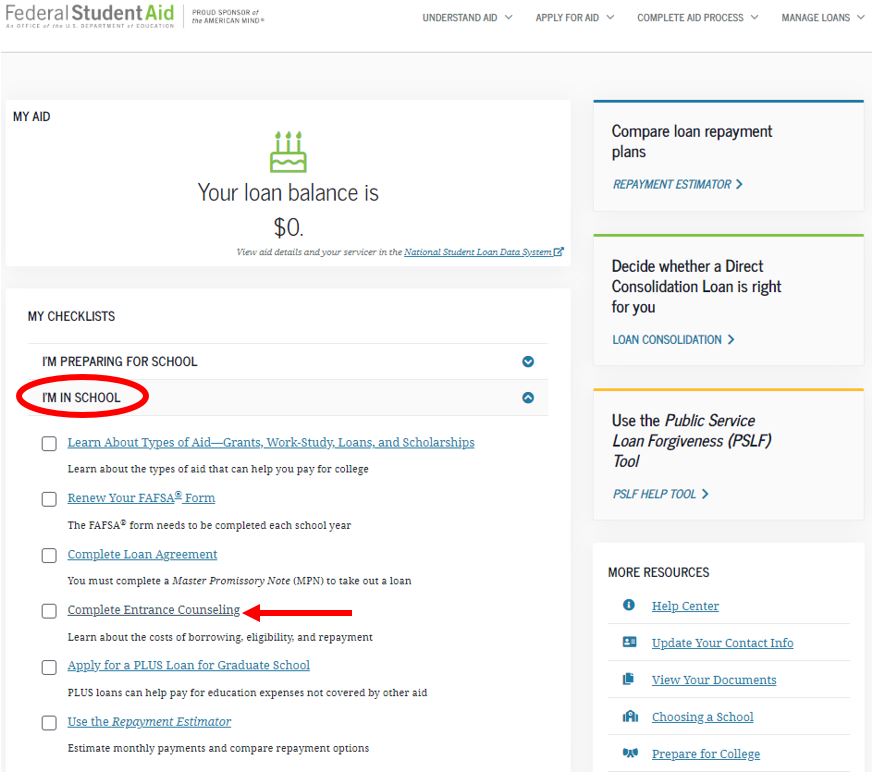
Task: Open the Renew Your FAFSA Form link
Action: click(x=141, y=498)
